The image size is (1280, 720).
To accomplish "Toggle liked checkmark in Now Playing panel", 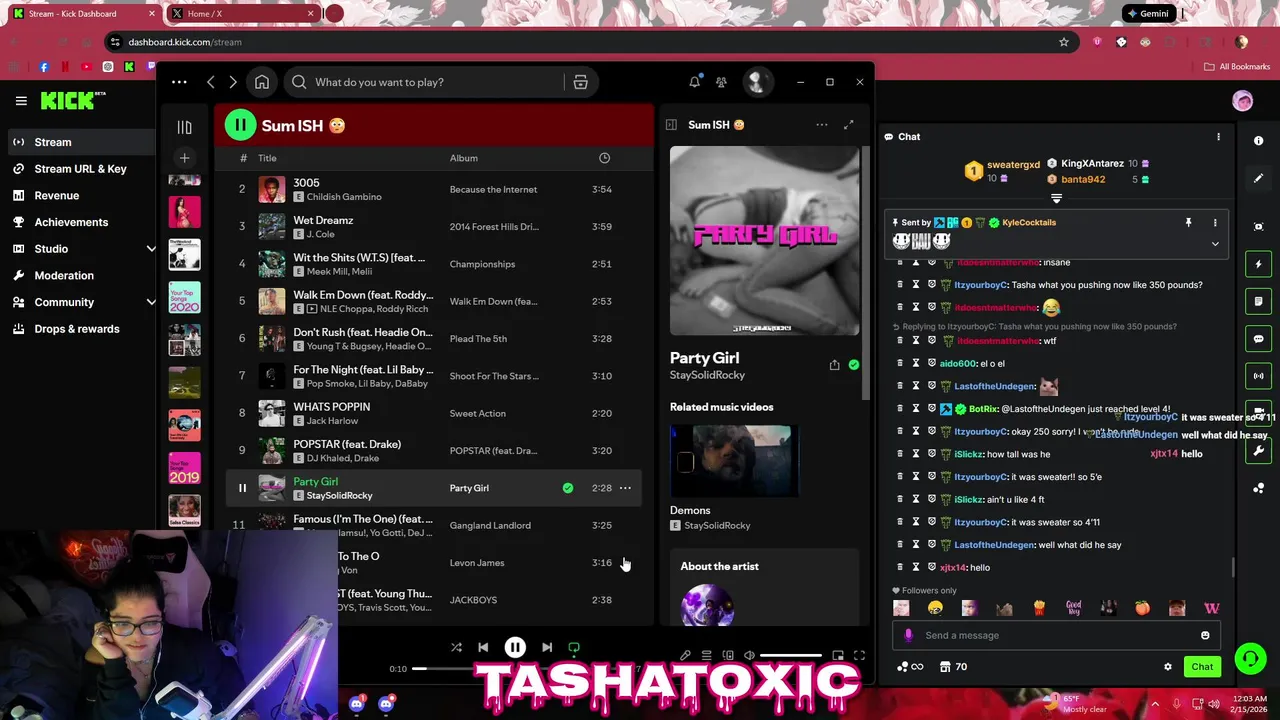I will pyautogui.click(x=853, y=365).
